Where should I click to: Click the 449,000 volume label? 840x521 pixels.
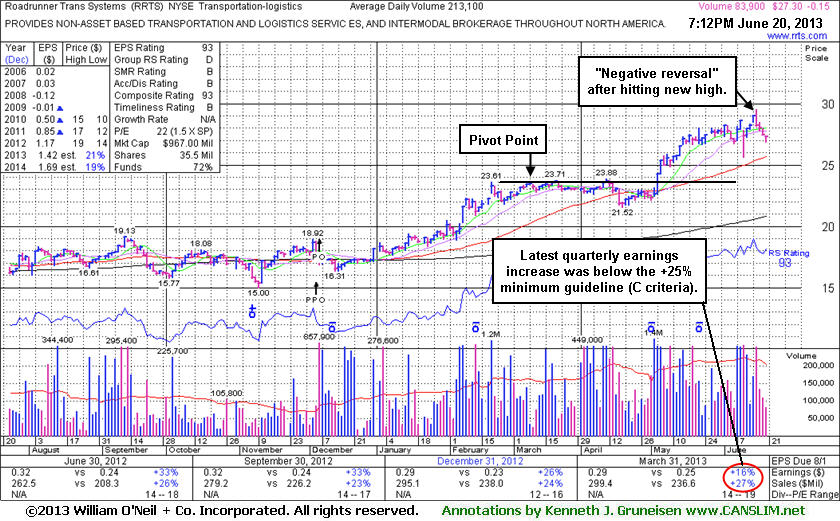(x=587, y=339)
